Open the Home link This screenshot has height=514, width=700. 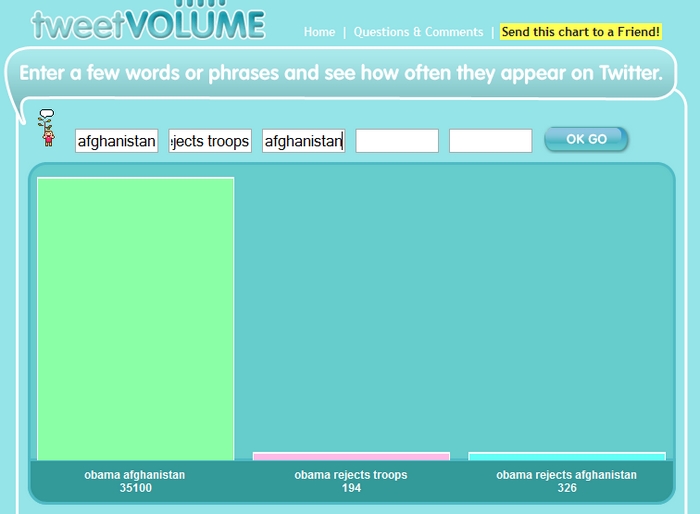(x=319, y=32)
